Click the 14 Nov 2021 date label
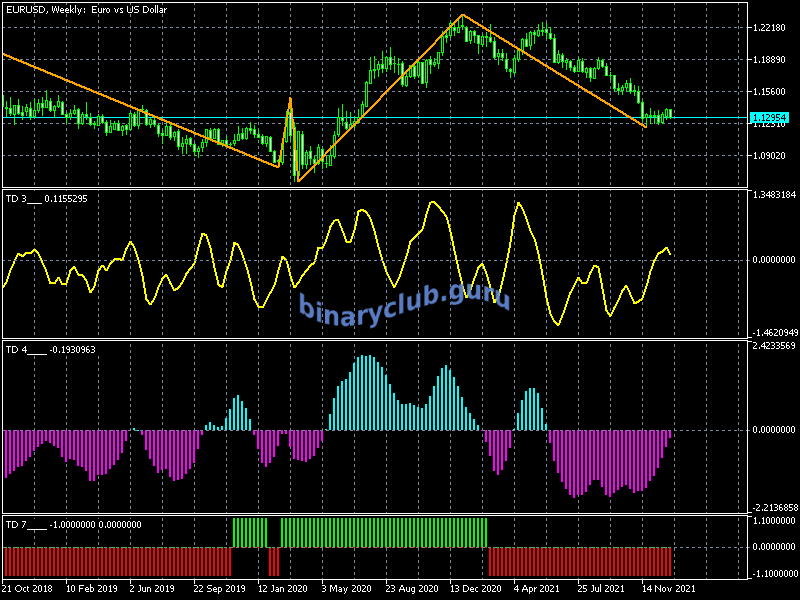 [668, 589]
